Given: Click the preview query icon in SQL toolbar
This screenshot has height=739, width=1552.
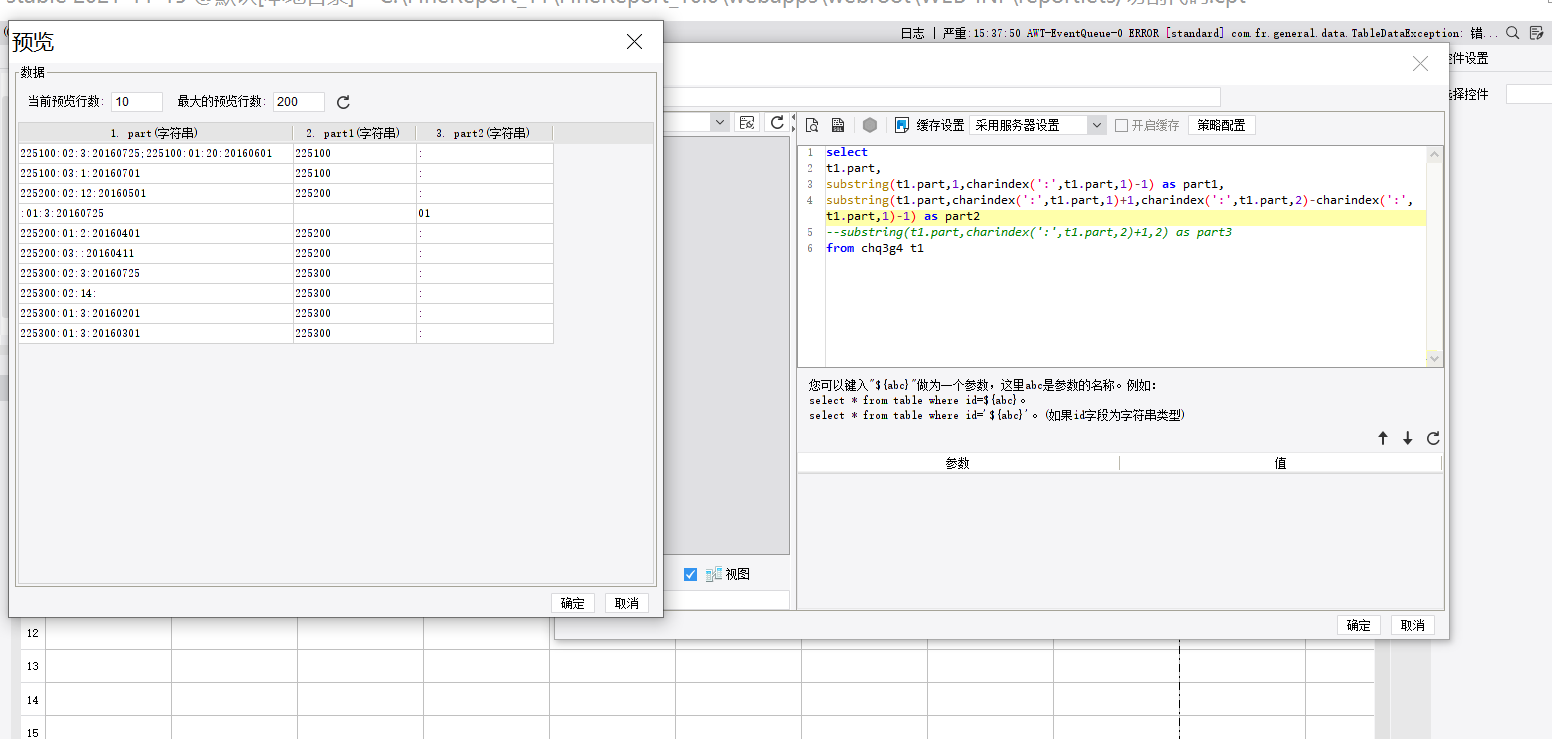Looking at the screenshot, I should click(812, 125).
